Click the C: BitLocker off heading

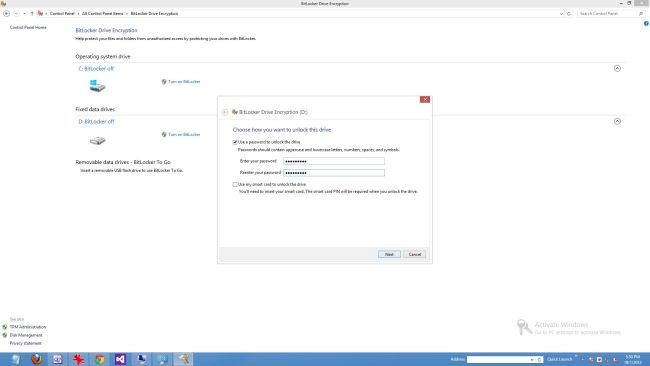coord(96,69)
